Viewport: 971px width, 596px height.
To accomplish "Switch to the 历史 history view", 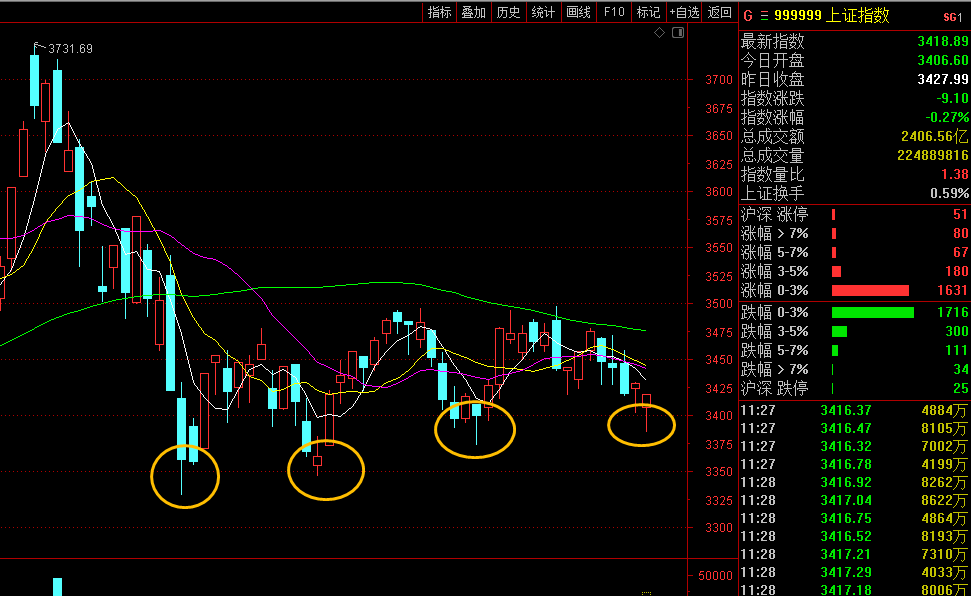I will tap(509, 12).
